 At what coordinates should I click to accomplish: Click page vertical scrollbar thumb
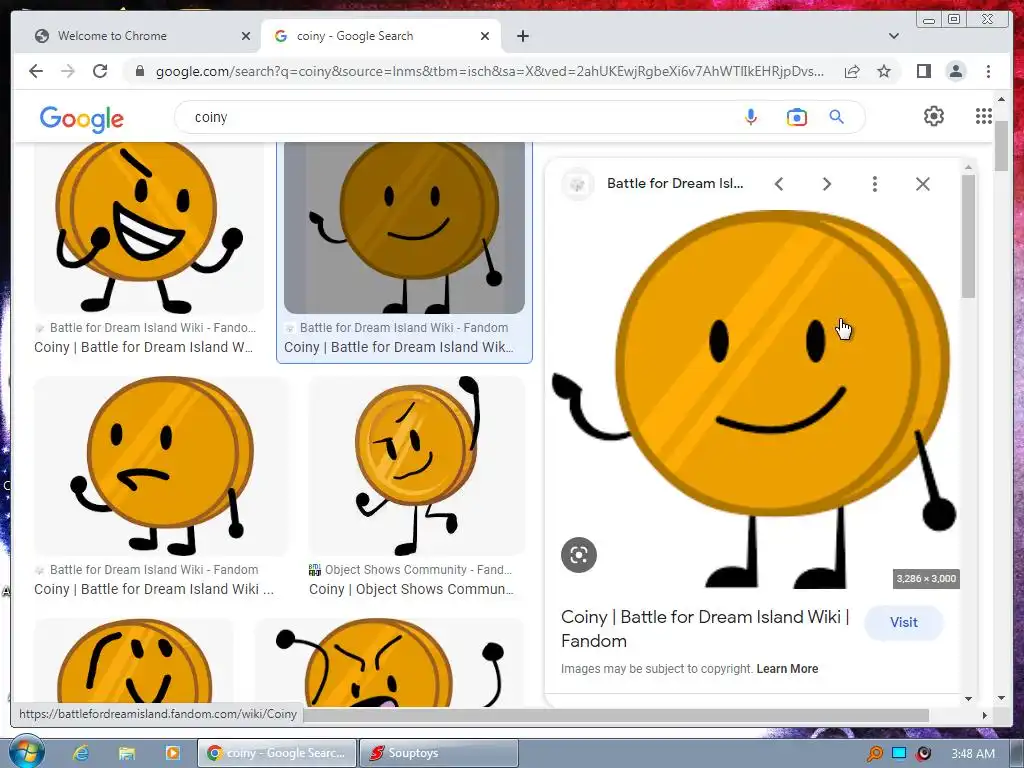(x=1002, y=146)
